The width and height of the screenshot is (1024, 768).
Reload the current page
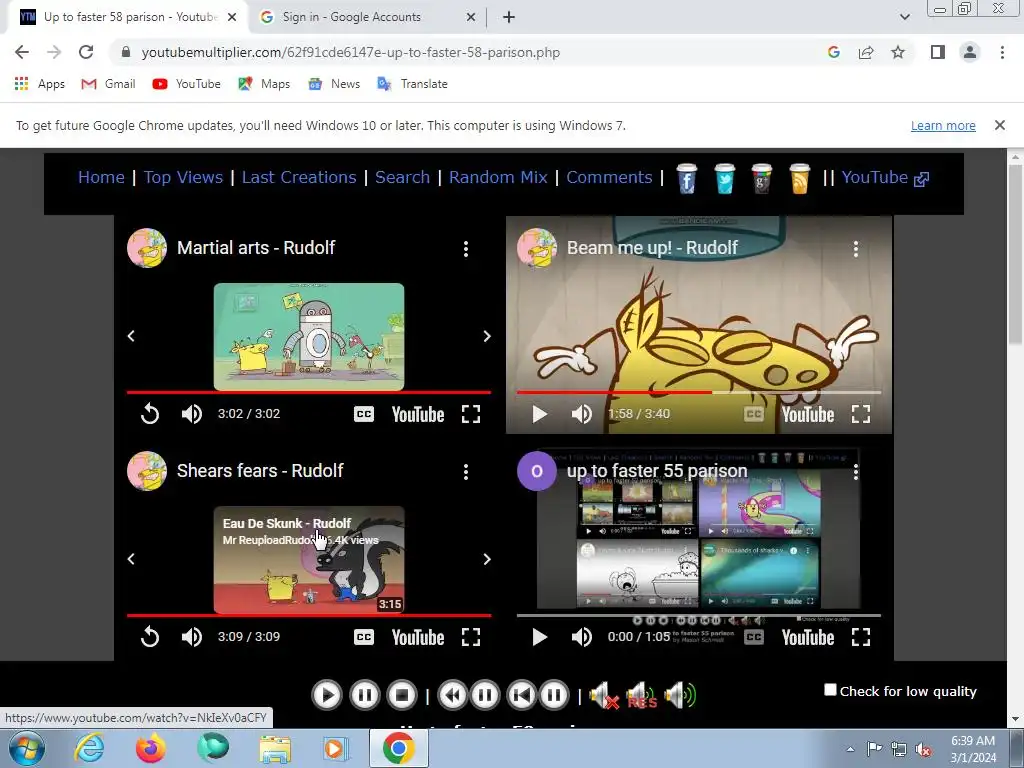coord(86,52)
